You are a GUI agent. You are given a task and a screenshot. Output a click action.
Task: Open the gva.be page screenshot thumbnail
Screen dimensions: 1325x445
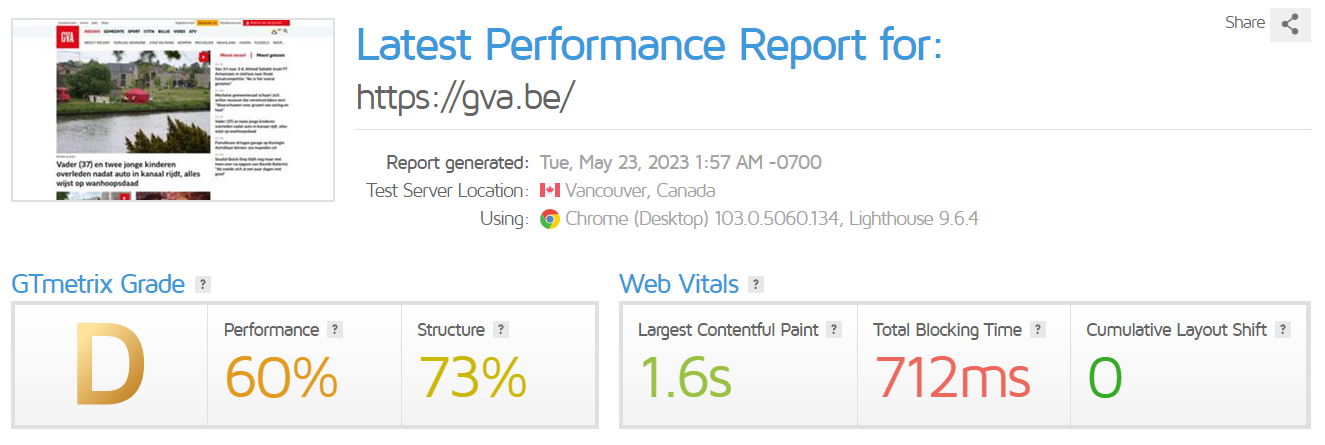tap(172, 109)
